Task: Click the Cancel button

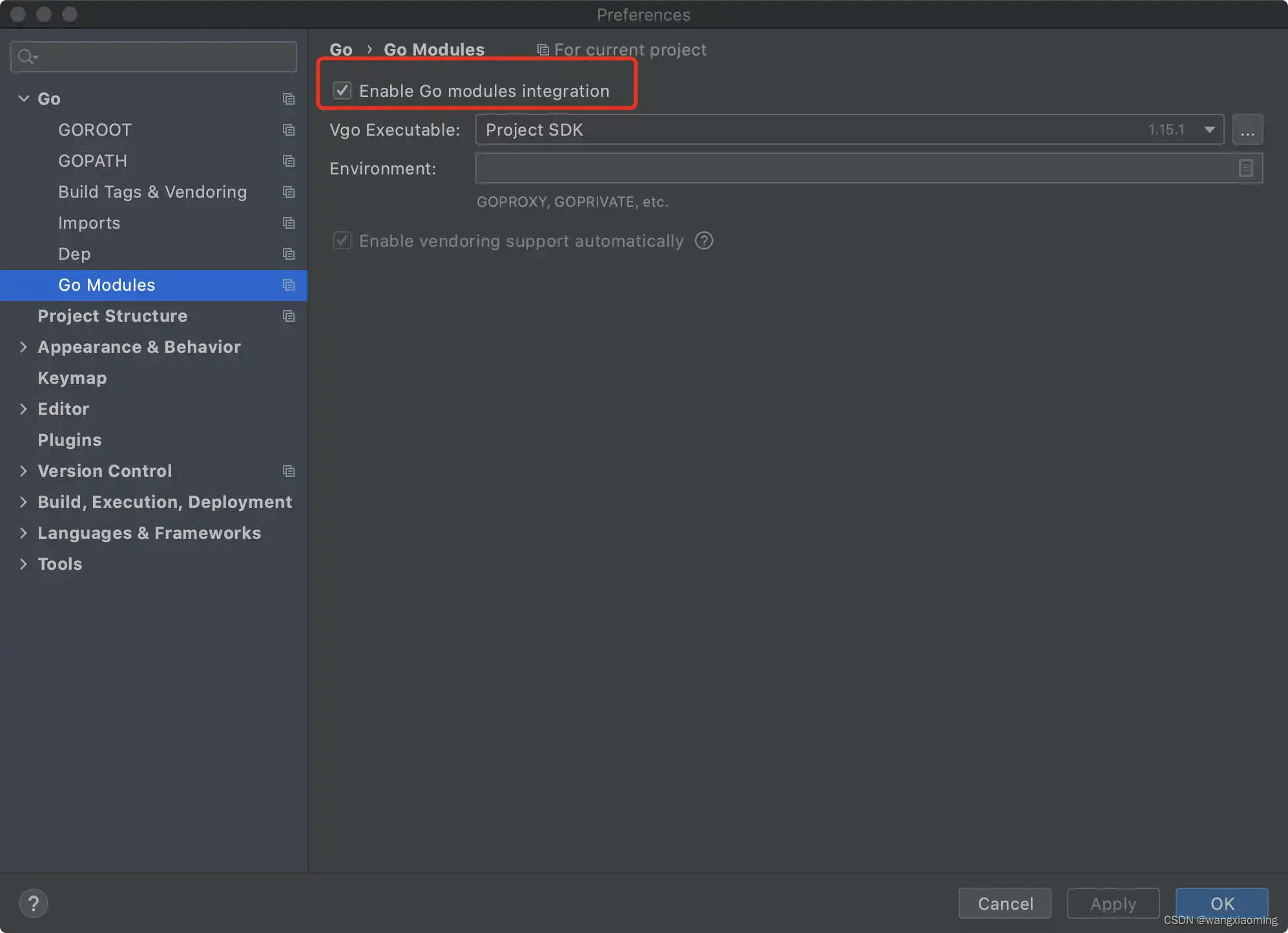Action: [1004, 903]
